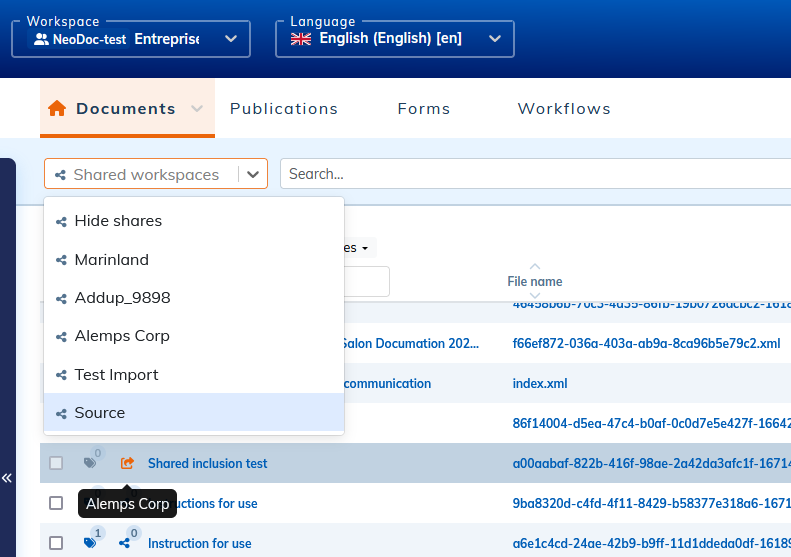This screenshot has width=791, height=557.
Task: Click orange share icon on Shared inclusion test
Action: pyautogui.click(x=127, y=463)
